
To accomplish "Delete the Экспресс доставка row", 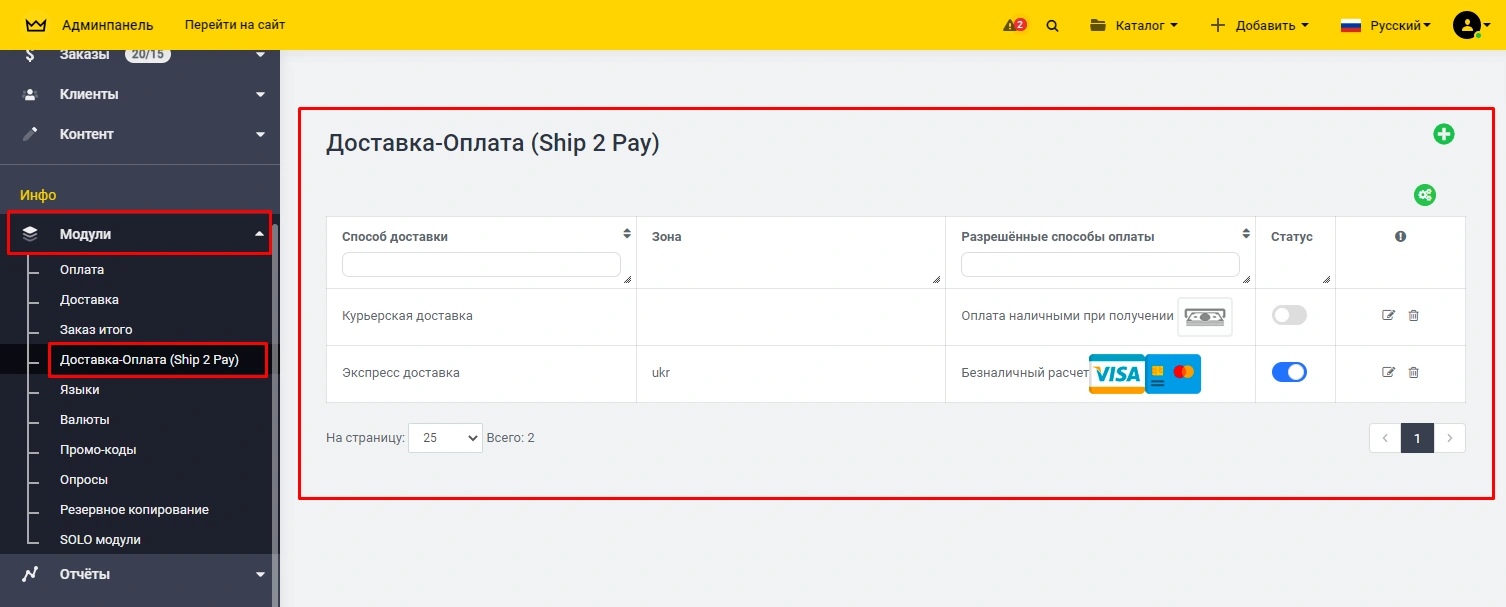I will click(x=1413, y=373).
